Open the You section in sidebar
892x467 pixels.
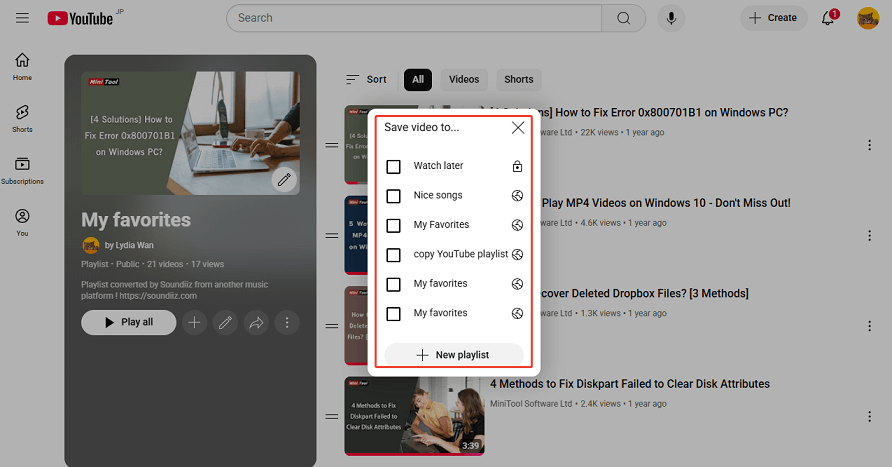coord(22,222)
